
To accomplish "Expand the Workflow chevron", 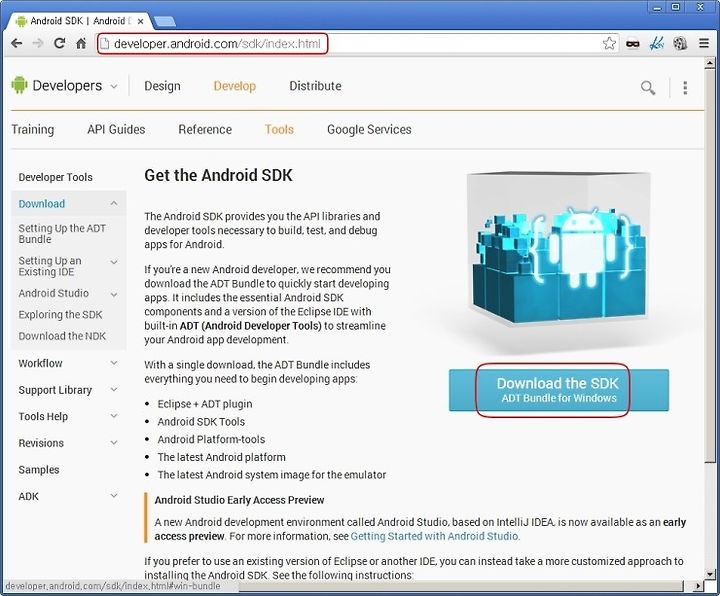I will click(x=114, y=363).
